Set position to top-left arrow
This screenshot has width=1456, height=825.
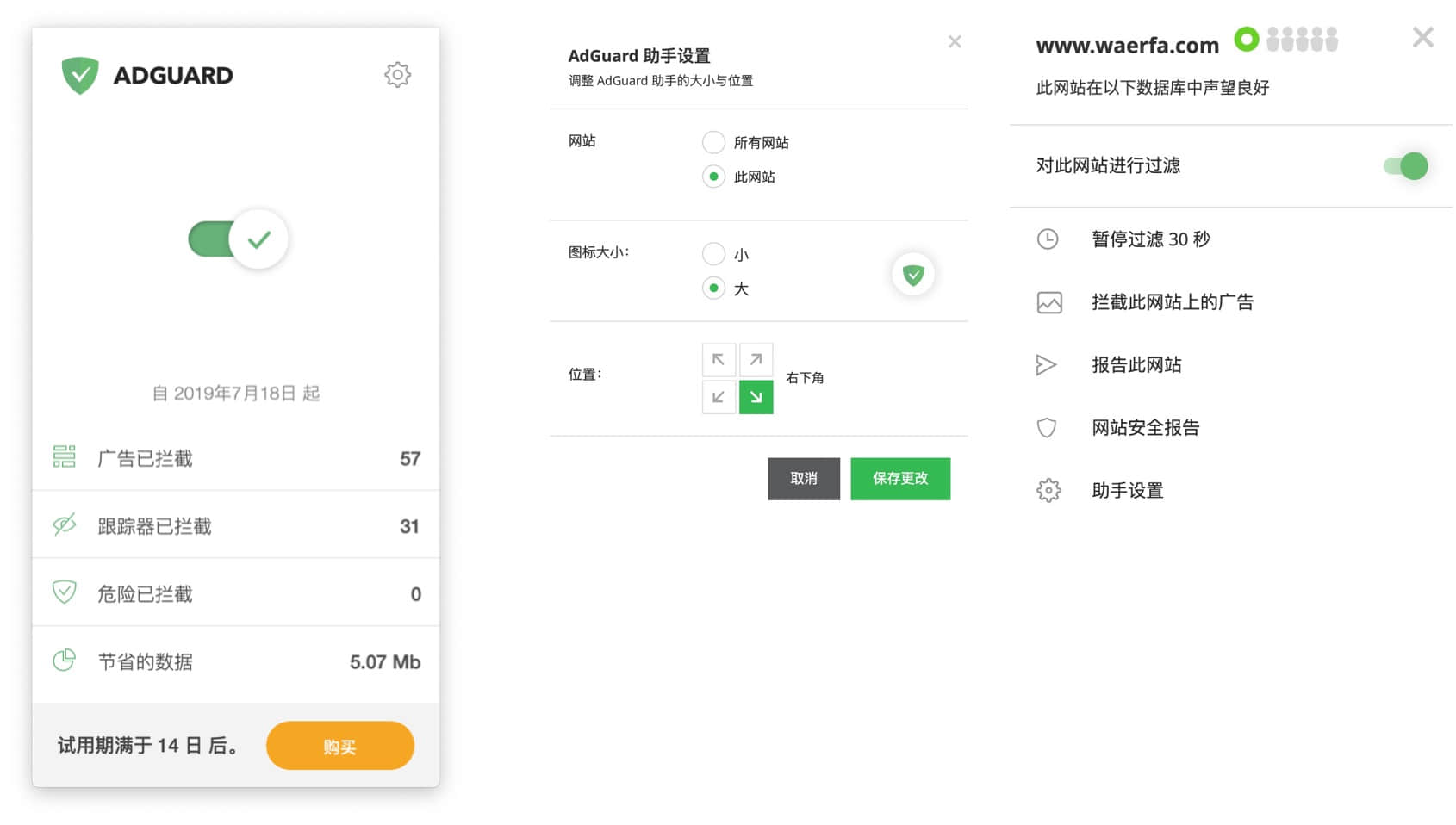click(719, 360)
